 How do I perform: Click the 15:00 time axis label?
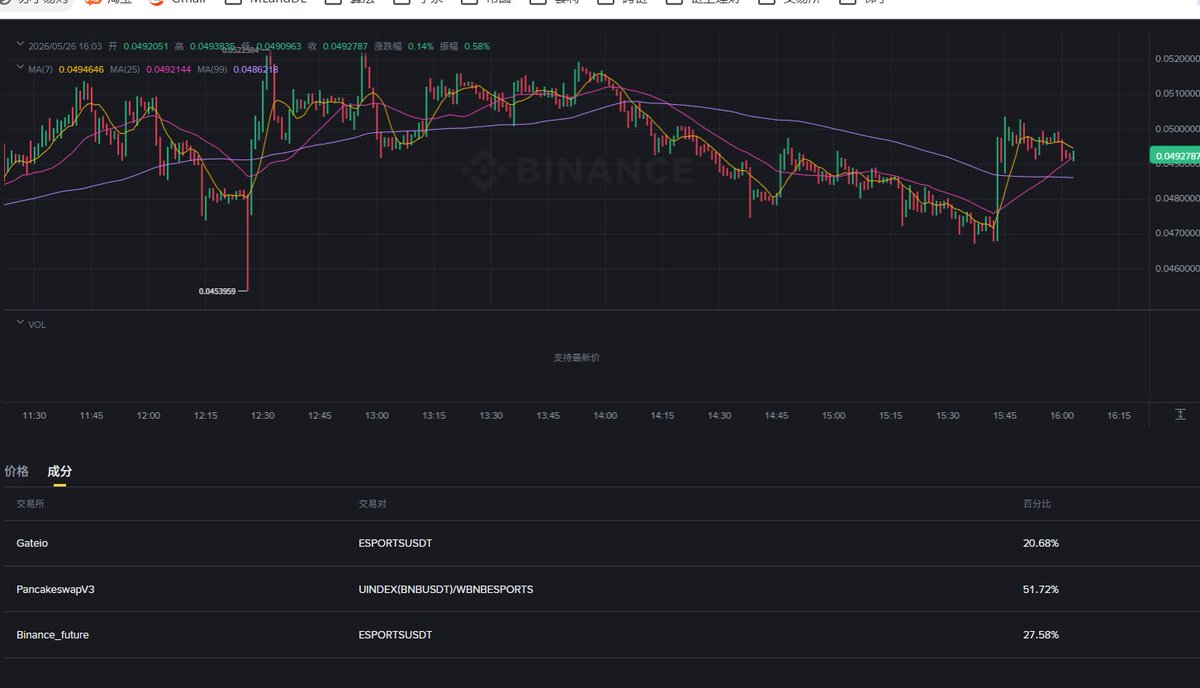coord(833,415)
